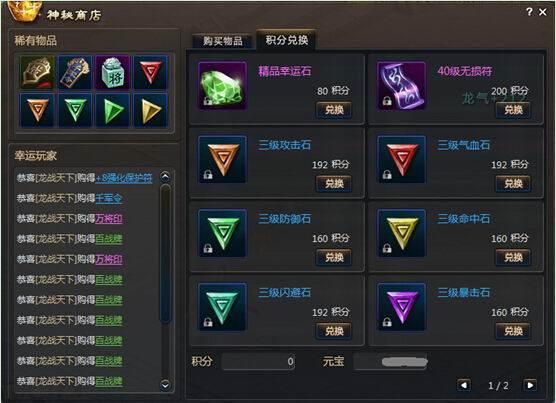The height and width of the screenshot is (403, 556).
Task: Open the 积分兑换 tab
Action: pos(287,40)
